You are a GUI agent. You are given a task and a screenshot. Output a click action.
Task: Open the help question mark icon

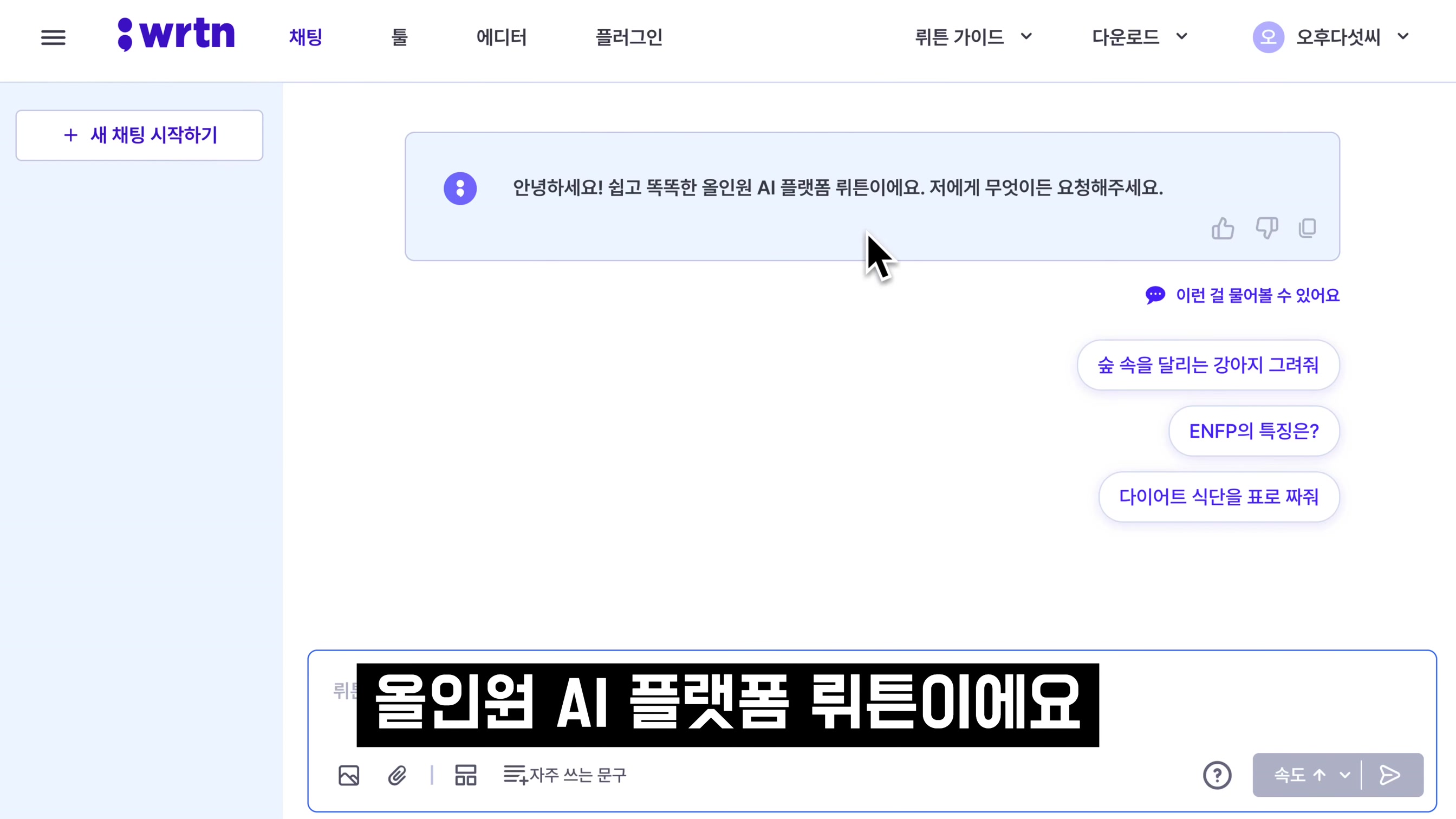click(x=1217, y=776)
